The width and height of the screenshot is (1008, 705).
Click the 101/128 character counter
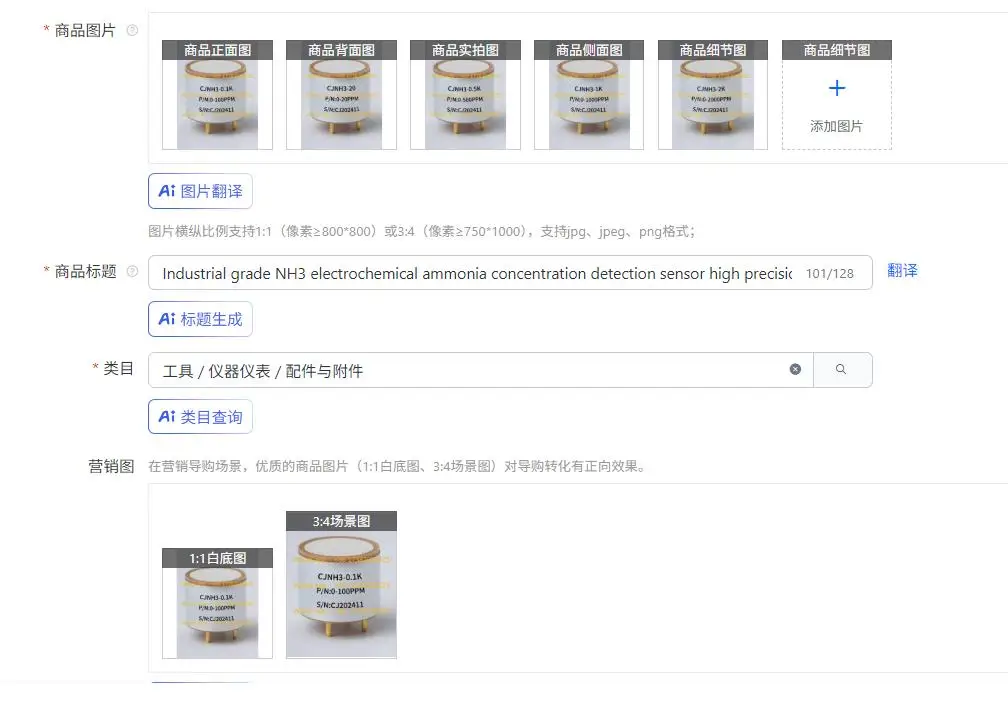[x=830, y=274]
